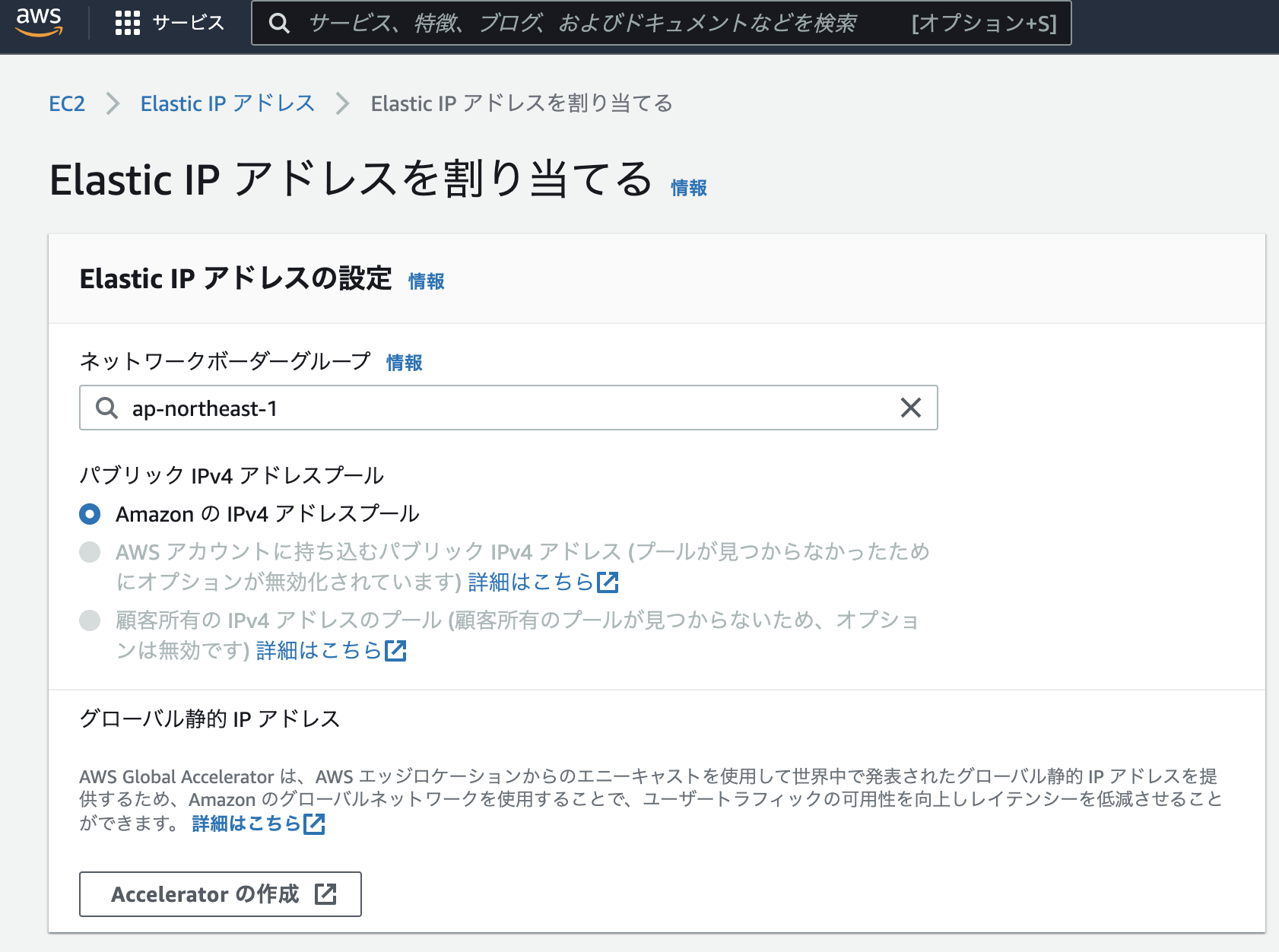Screen dimensions: 1279x952
Task: Open the services grid icon
Action: [x=128, y=23]
